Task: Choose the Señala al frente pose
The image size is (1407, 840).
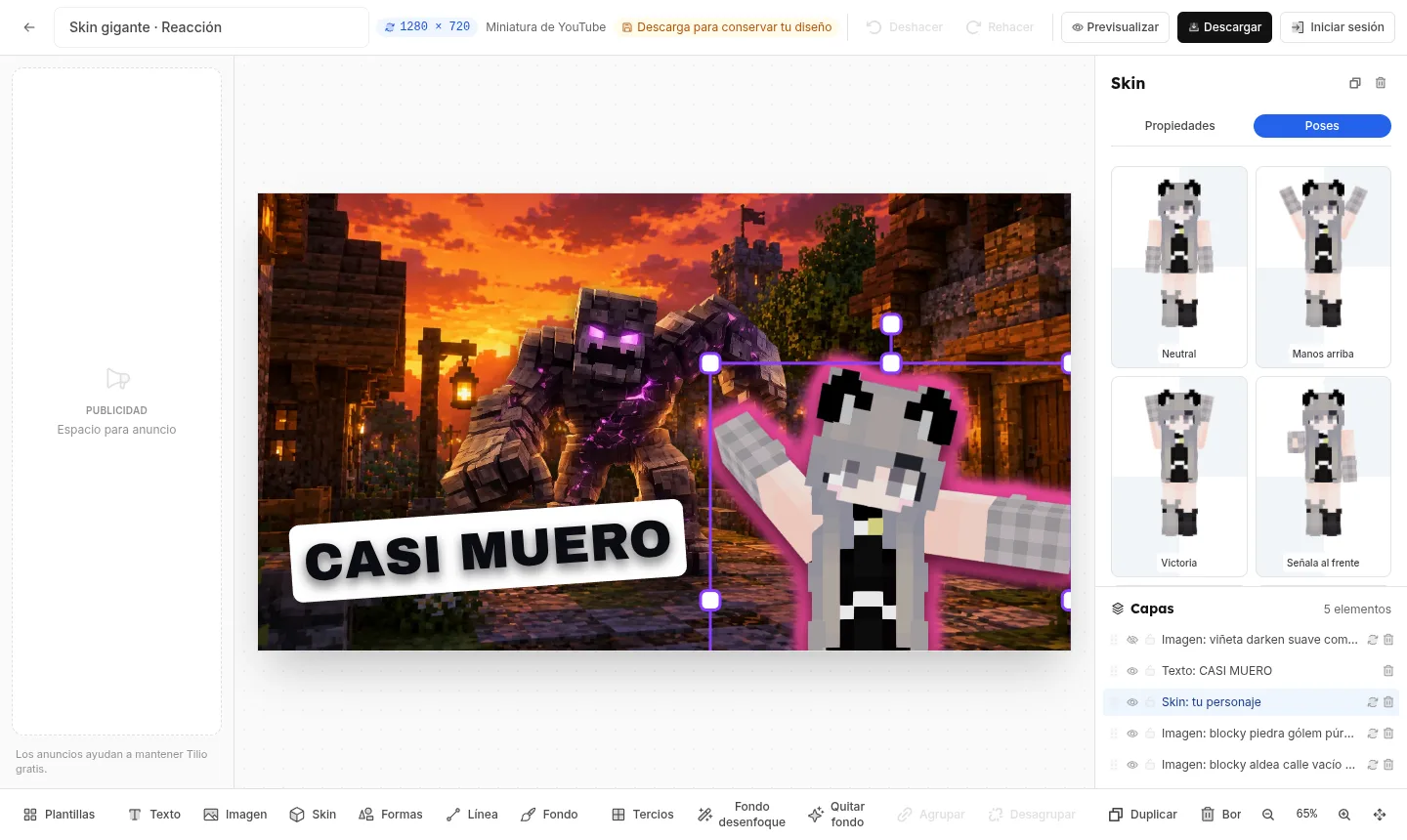Action: click(x=1323, y=477)
